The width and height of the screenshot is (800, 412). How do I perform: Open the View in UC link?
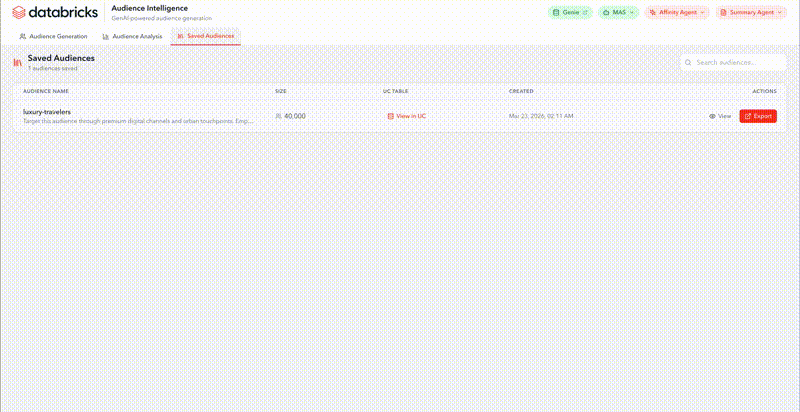pyautogui.click(x=407, y=116)
